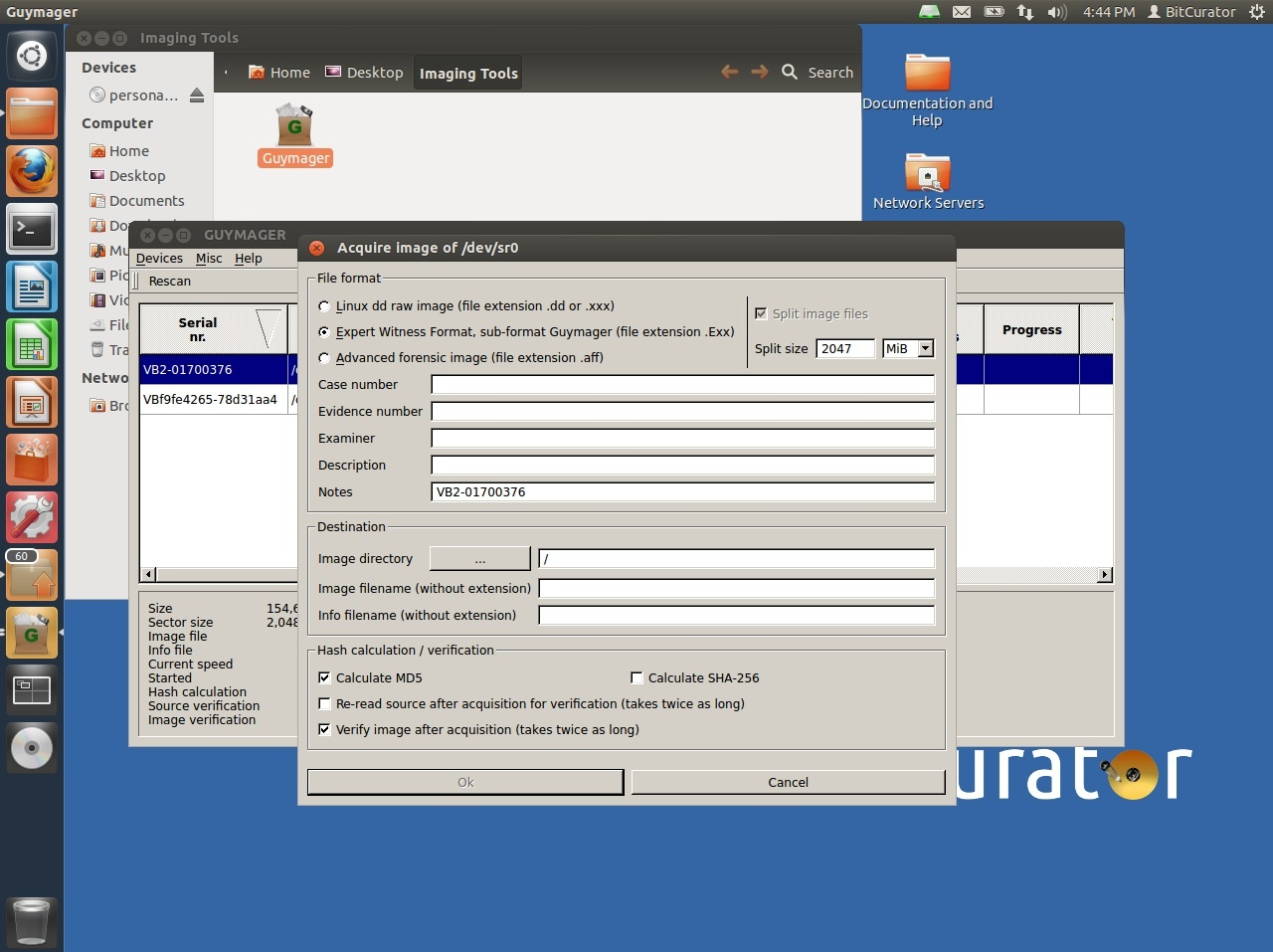Toggle Calculate MD5 checkbox
The height and width of the screenshot is (952, 1273).
coord(324,677)
